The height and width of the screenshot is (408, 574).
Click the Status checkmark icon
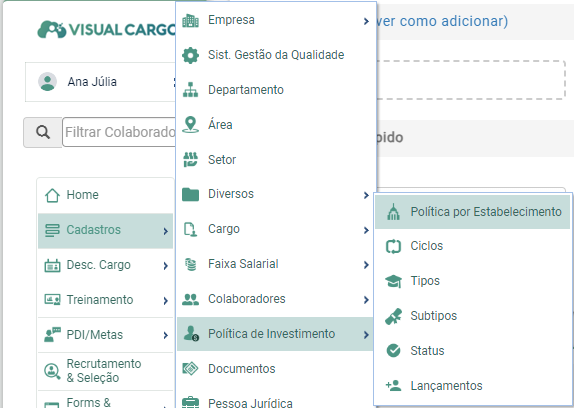pos(394,351)
